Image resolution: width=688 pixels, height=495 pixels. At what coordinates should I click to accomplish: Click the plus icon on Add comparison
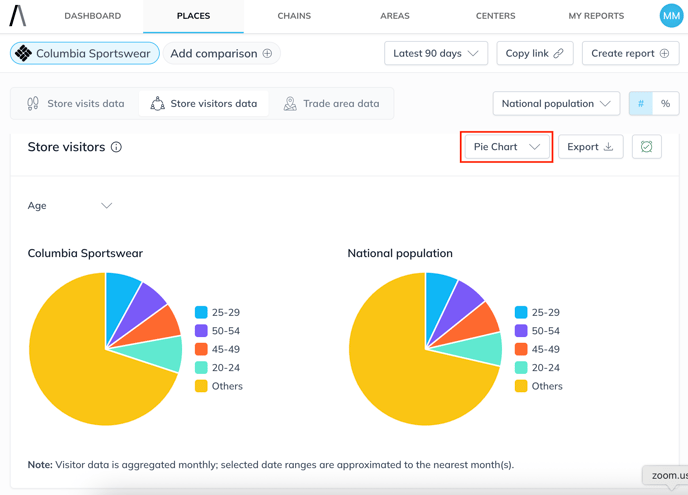click(267, 53)
